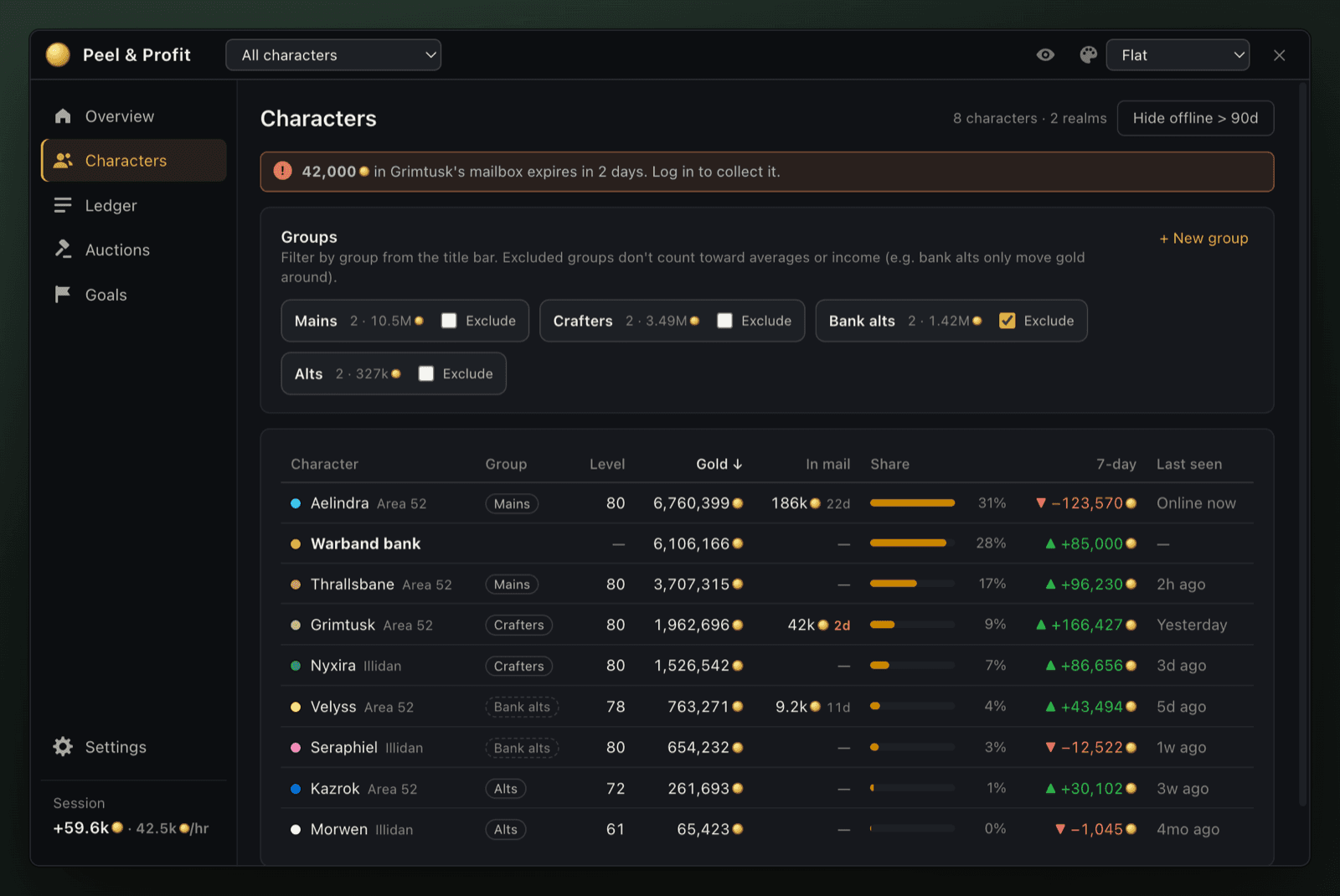Image resolution: width=1340 pixels, height=896 pixels.
Task: Click the Warband bank gold dot
Action: 296,544
